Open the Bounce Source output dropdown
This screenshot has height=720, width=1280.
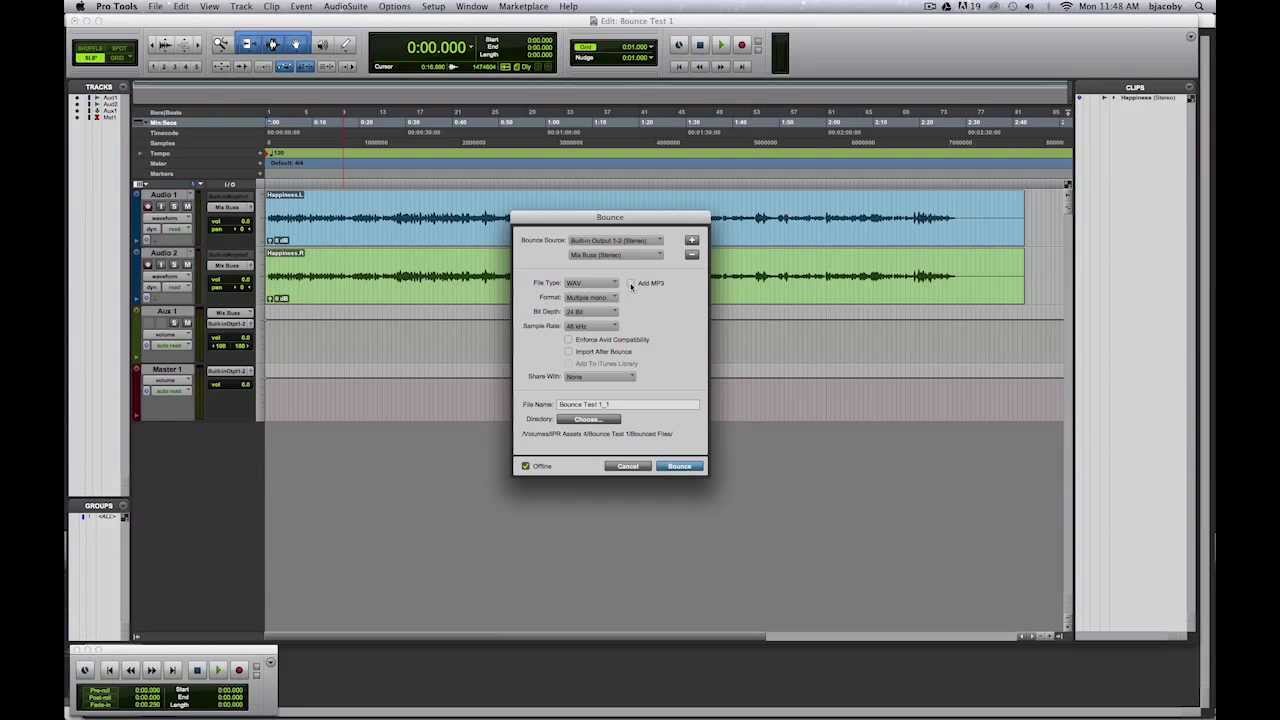[616, 240]
